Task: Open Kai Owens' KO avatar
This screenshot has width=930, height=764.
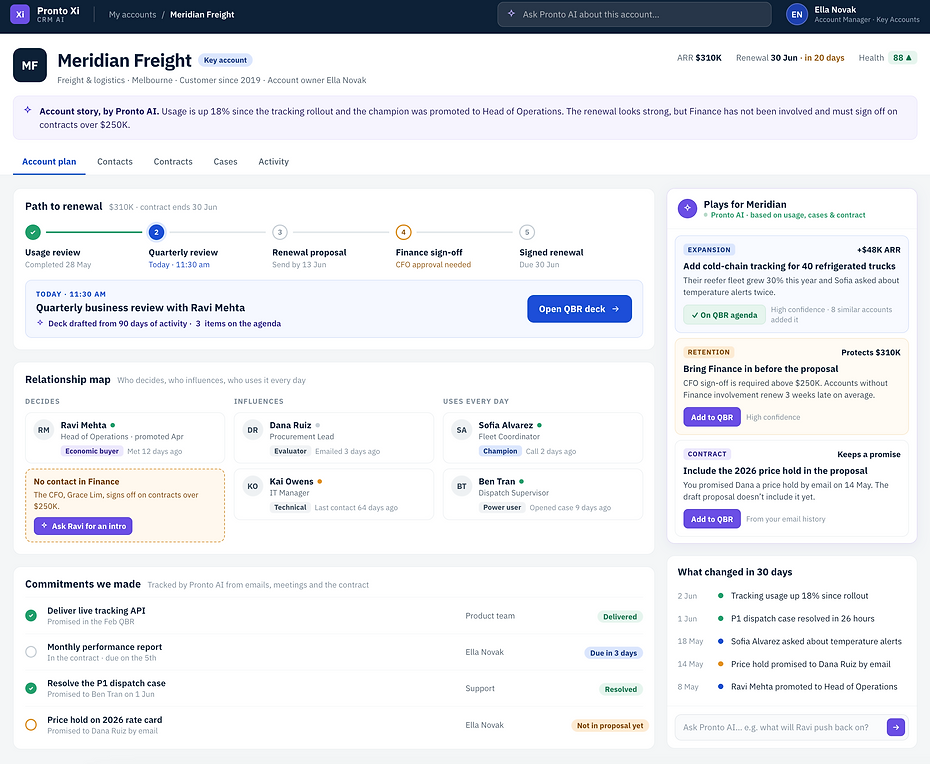Action: (x=253, y=486)
